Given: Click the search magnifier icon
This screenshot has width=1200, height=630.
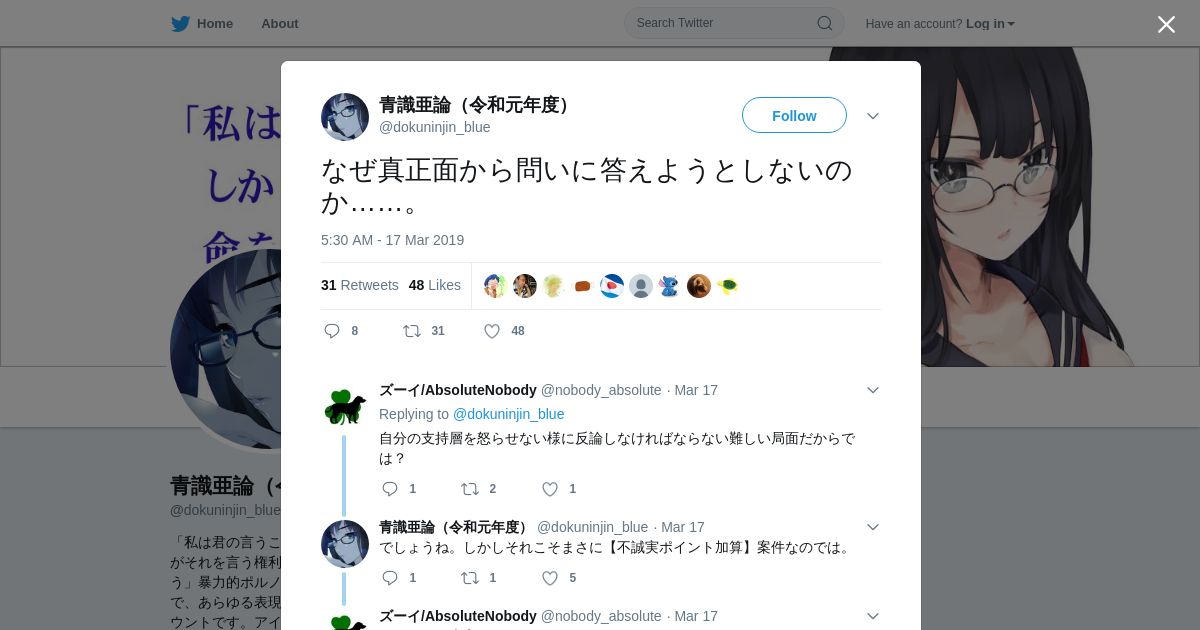Looking at the screenshot, I should (825, 23).
